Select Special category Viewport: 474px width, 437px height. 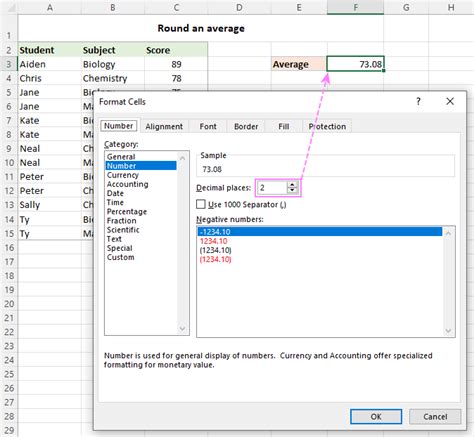[141, 248]
